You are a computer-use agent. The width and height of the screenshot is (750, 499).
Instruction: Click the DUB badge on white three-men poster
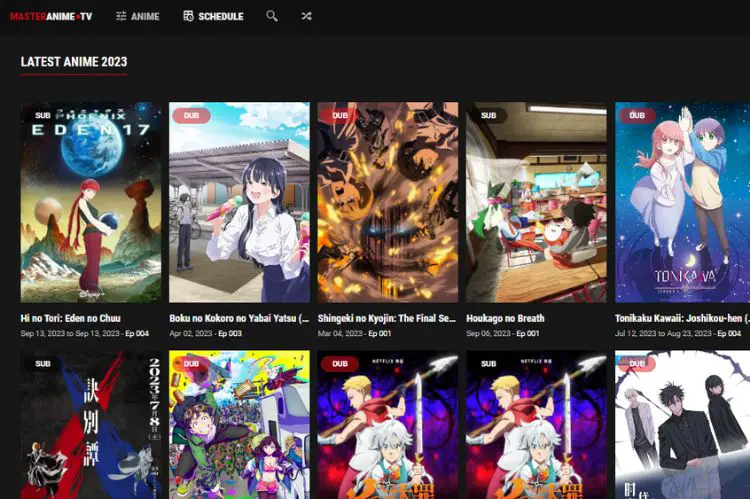coord(637,364)
